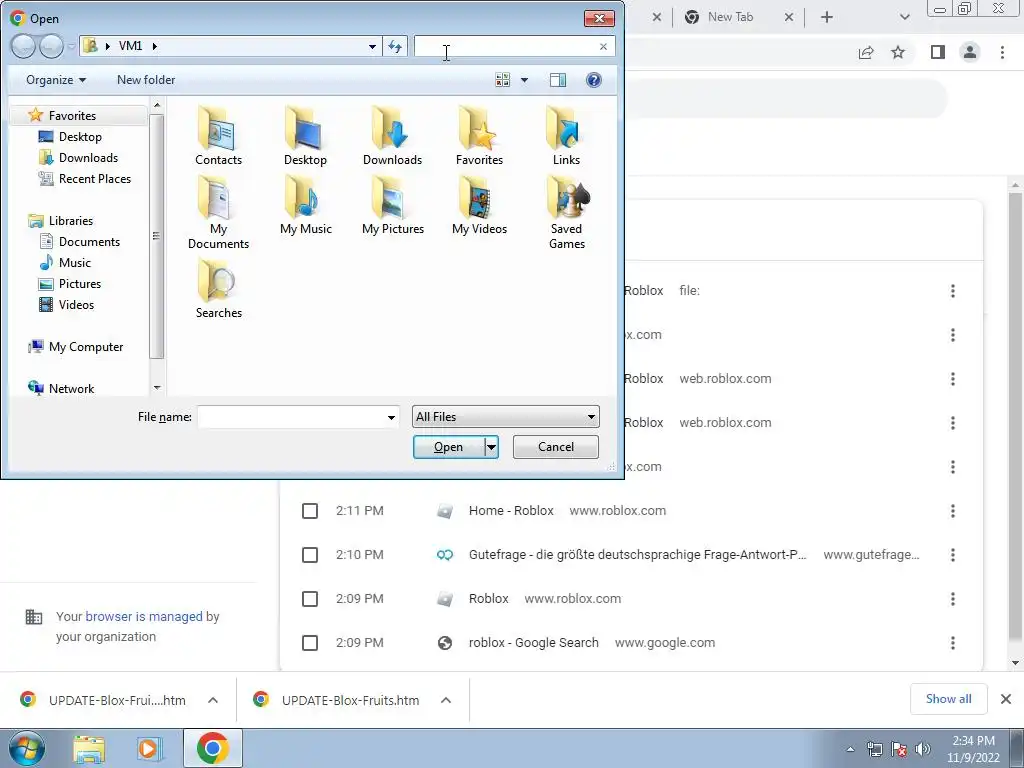The width and height of the screenshot is (1024, 768).
Task: Open Chrome profile avatar
Action: [970, 52]
